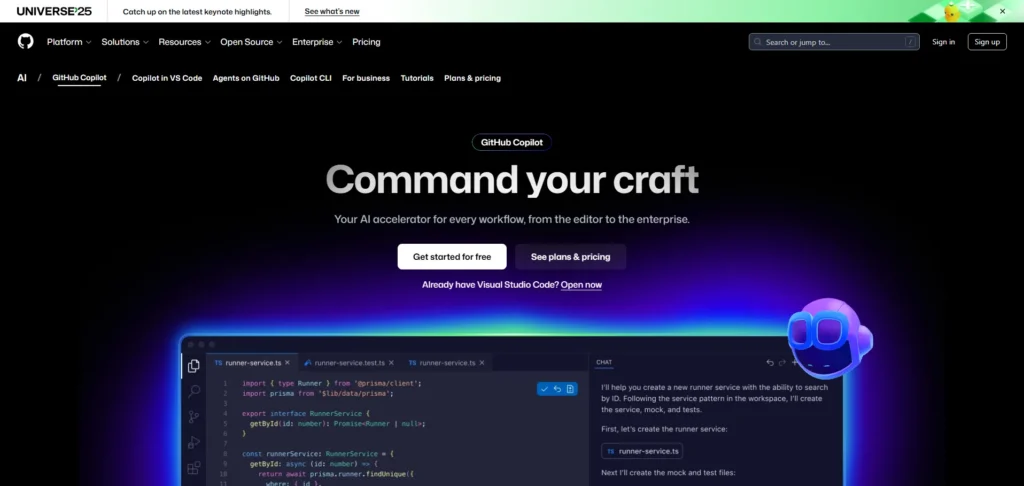The width and height of the screenshot is (1024, 486).
Task: Go to Pricing in the top navigation
Action: tap(366, 42)
